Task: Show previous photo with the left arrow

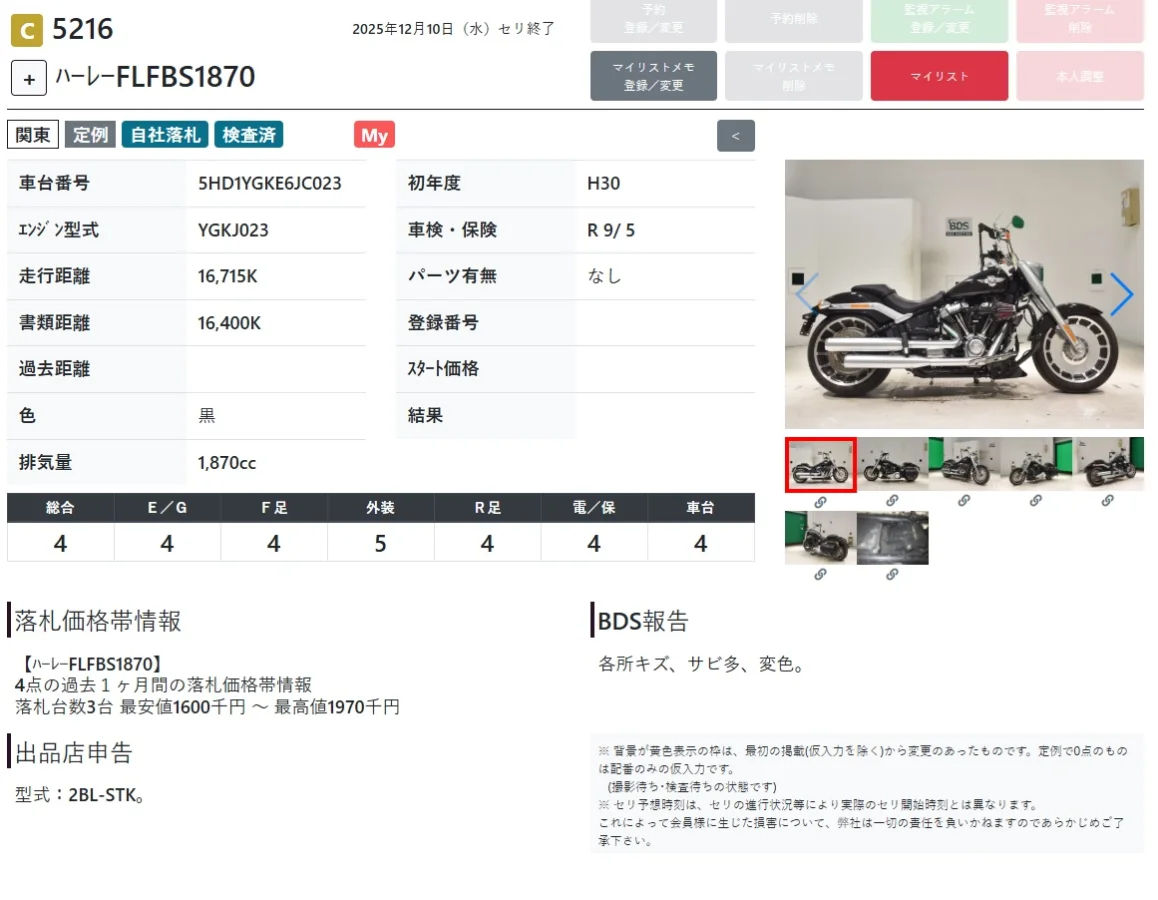Action: tap(806, 294)
